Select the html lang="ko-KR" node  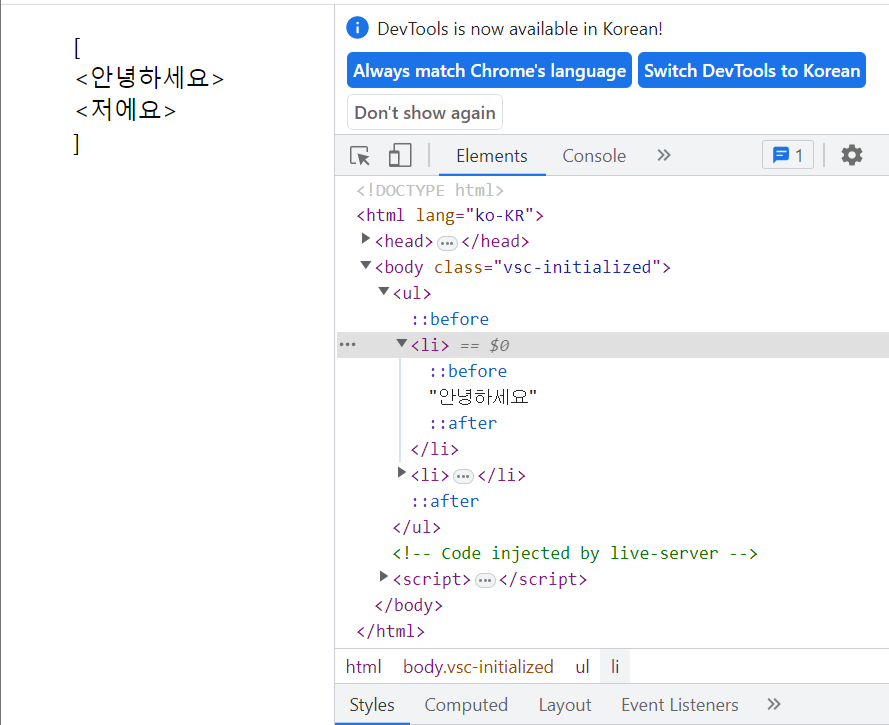pyautogui.click(x=450, y=215)
